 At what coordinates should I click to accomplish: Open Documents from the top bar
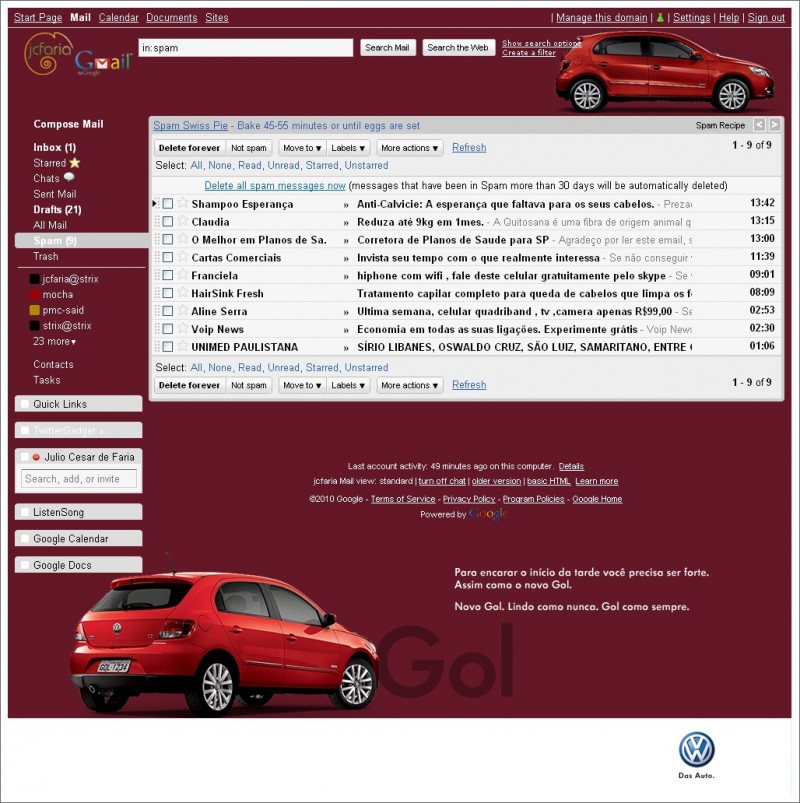click(x=172, y=17)
